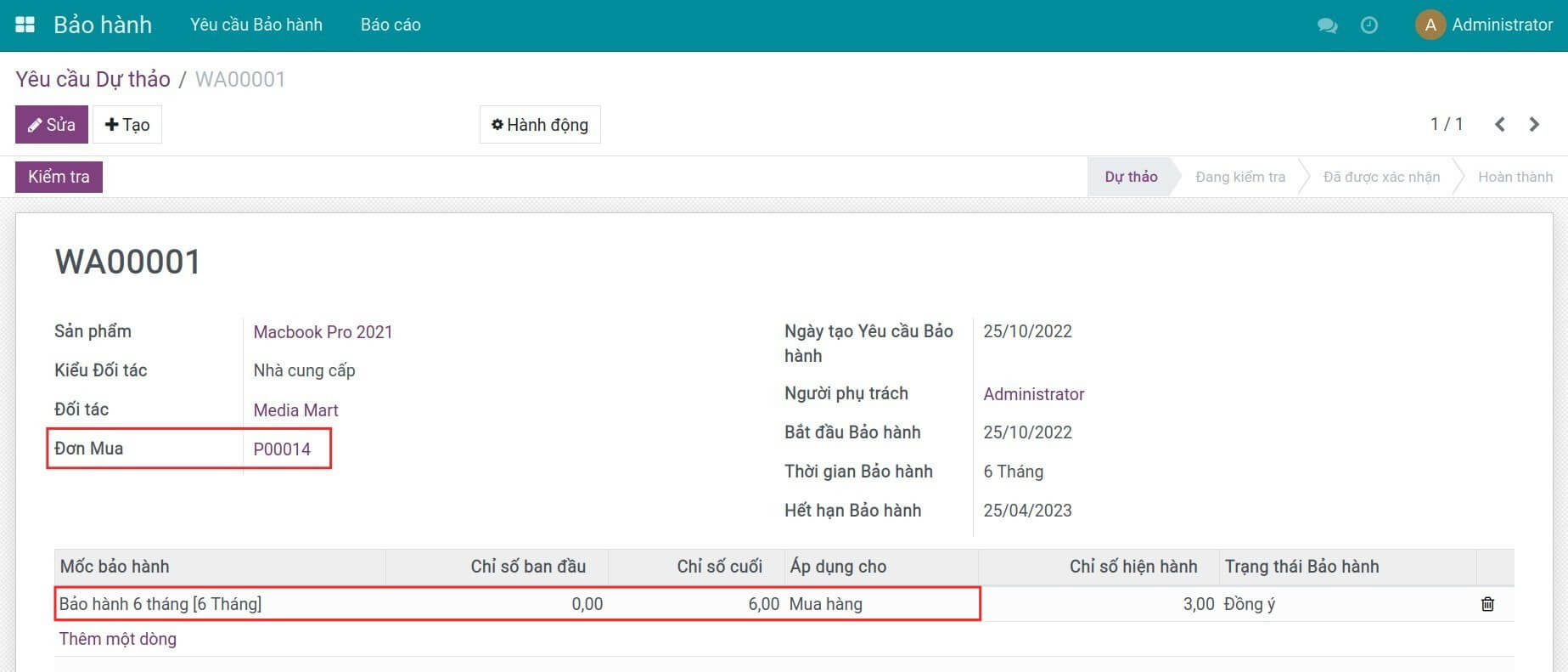Open the activities clock icon

(1368, 25)
